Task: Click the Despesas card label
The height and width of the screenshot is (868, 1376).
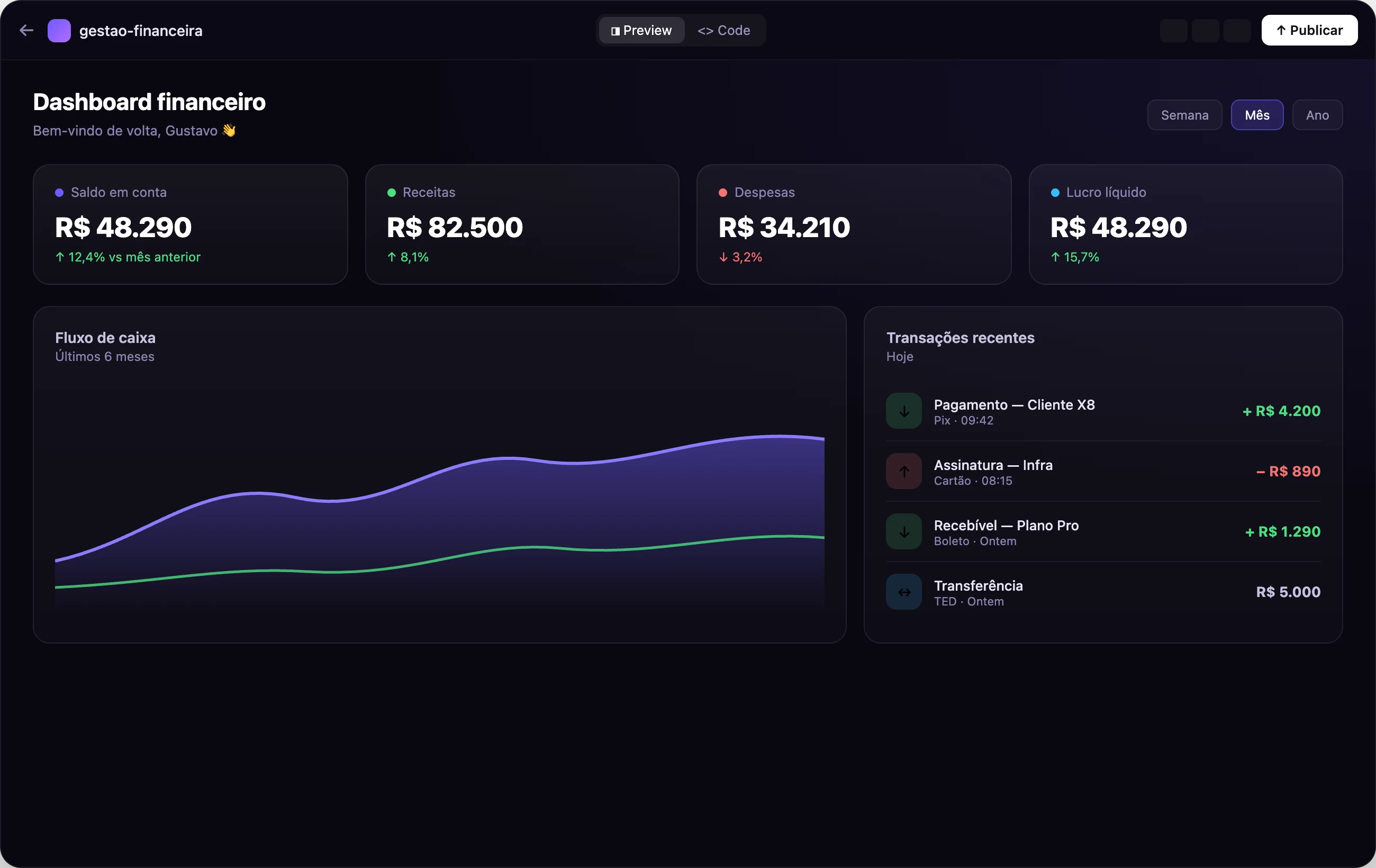Action: click(x=765, y=193)
